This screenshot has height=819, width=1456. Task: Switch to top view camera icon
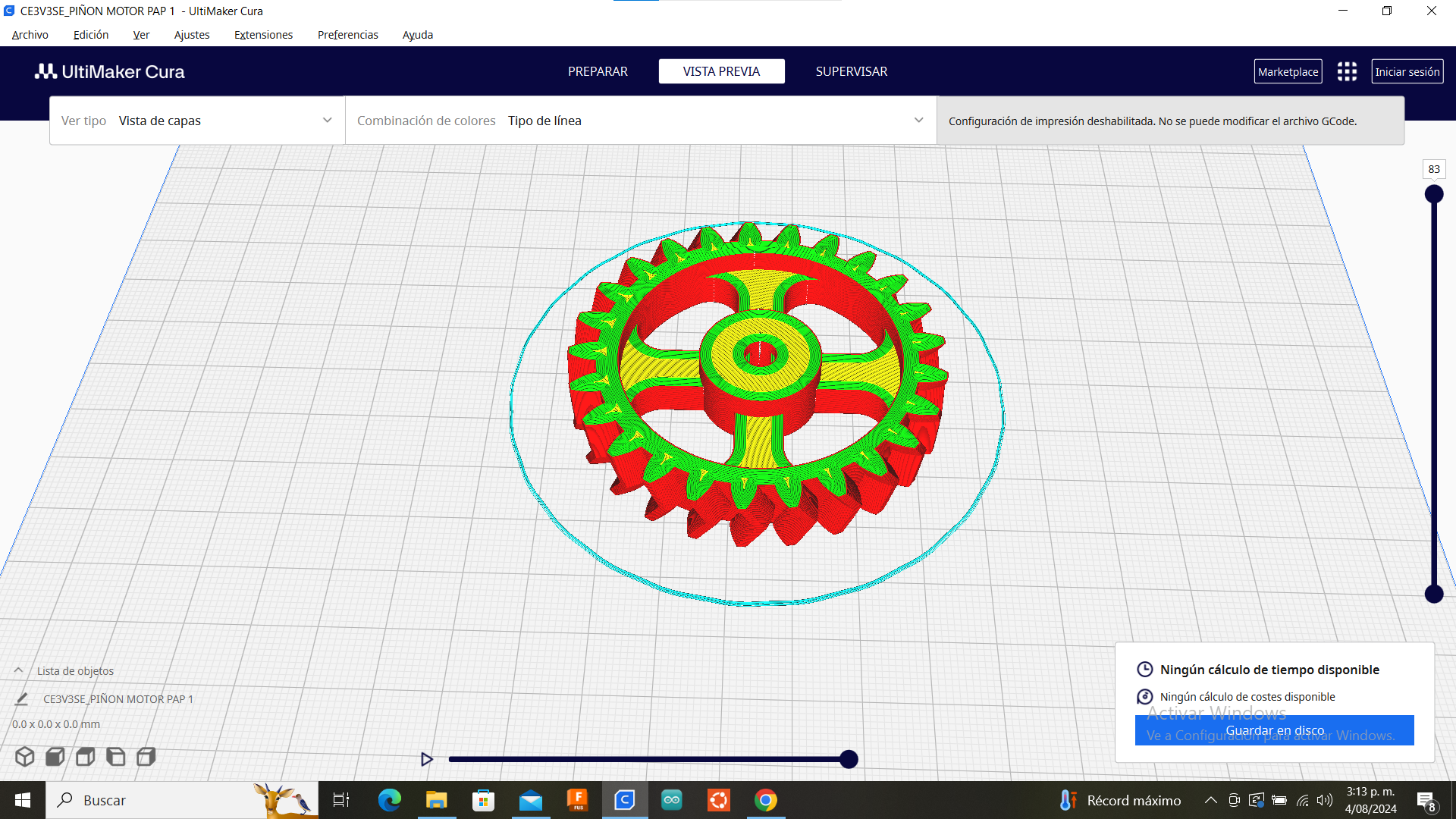click(85, 757)
